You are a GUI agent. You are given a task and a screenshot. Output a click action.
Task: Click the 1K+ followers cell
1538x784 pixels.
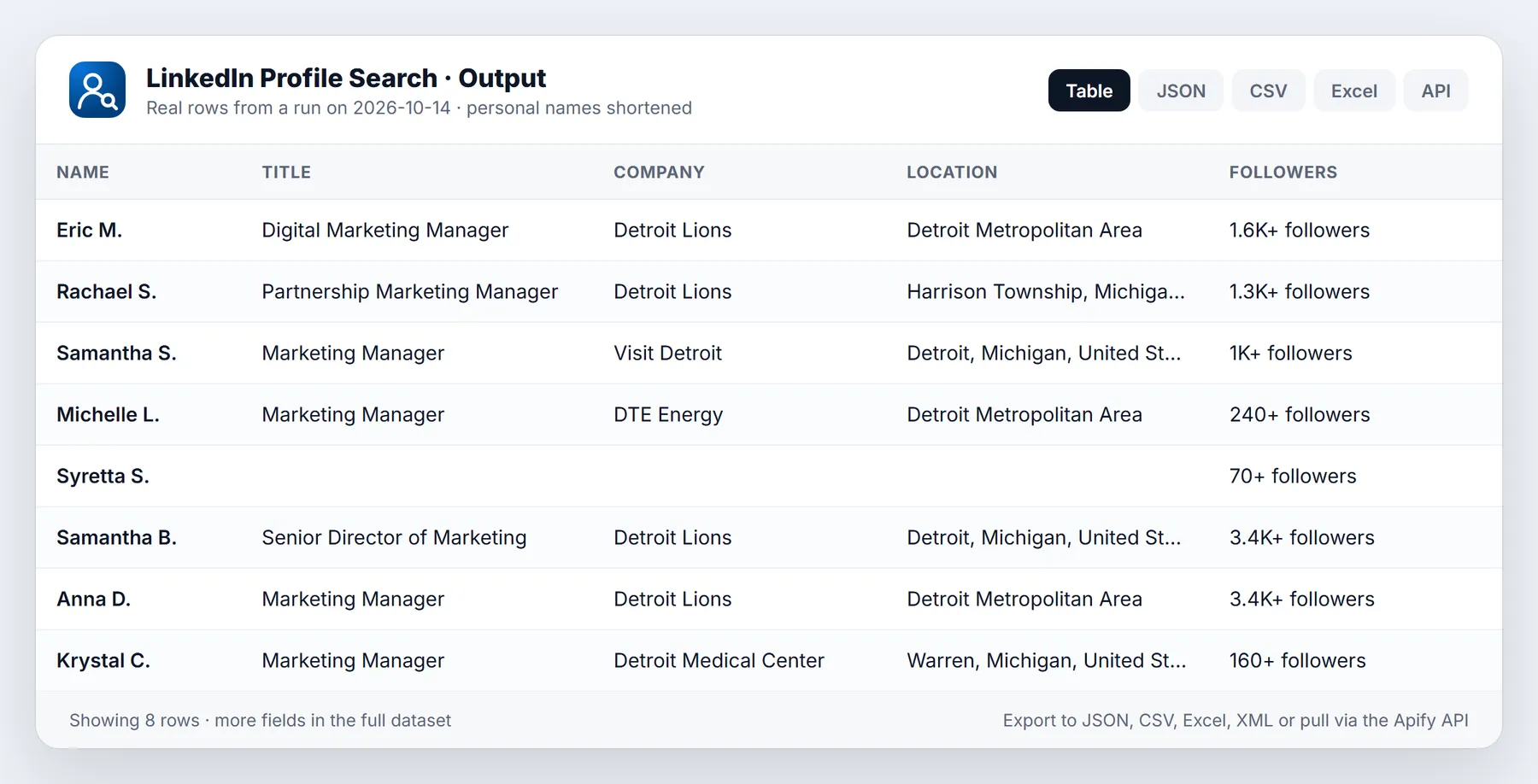pyautogui.click(x=1290, y=353)
